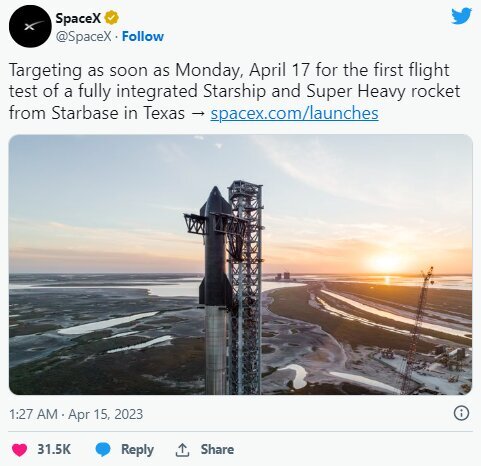Click the blue reply speech bubble icon
This screenshot has width=481, height=466.
(x=103, y=450)
